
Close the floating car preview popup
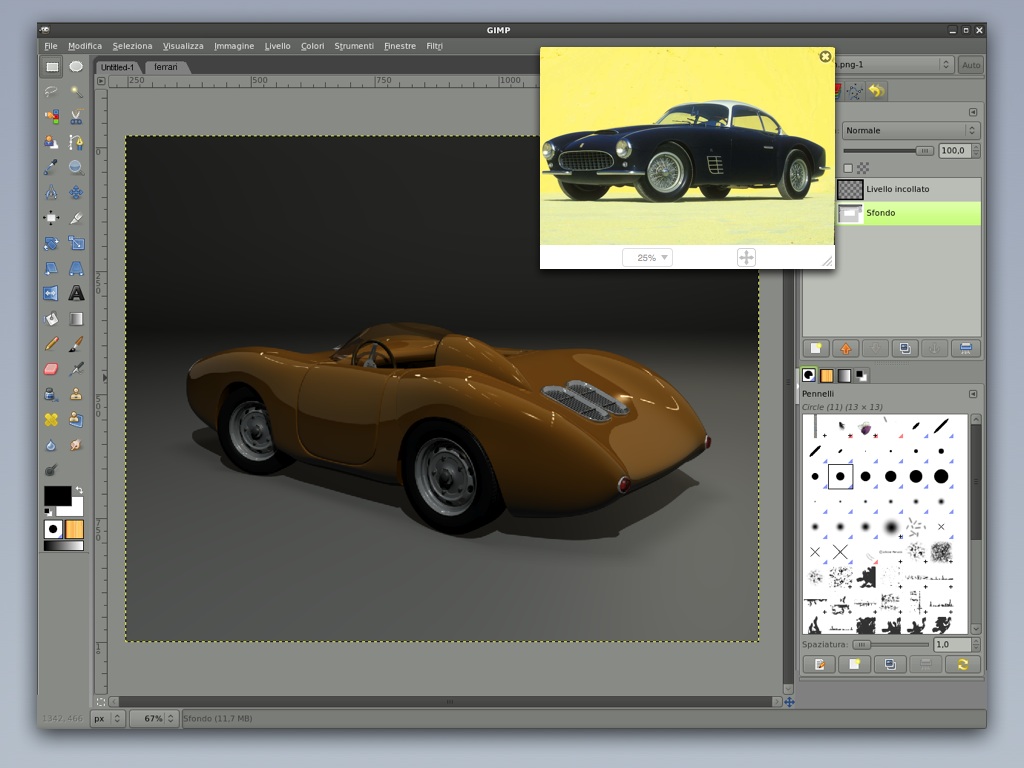pyautogui.click(x=825, y=57)
